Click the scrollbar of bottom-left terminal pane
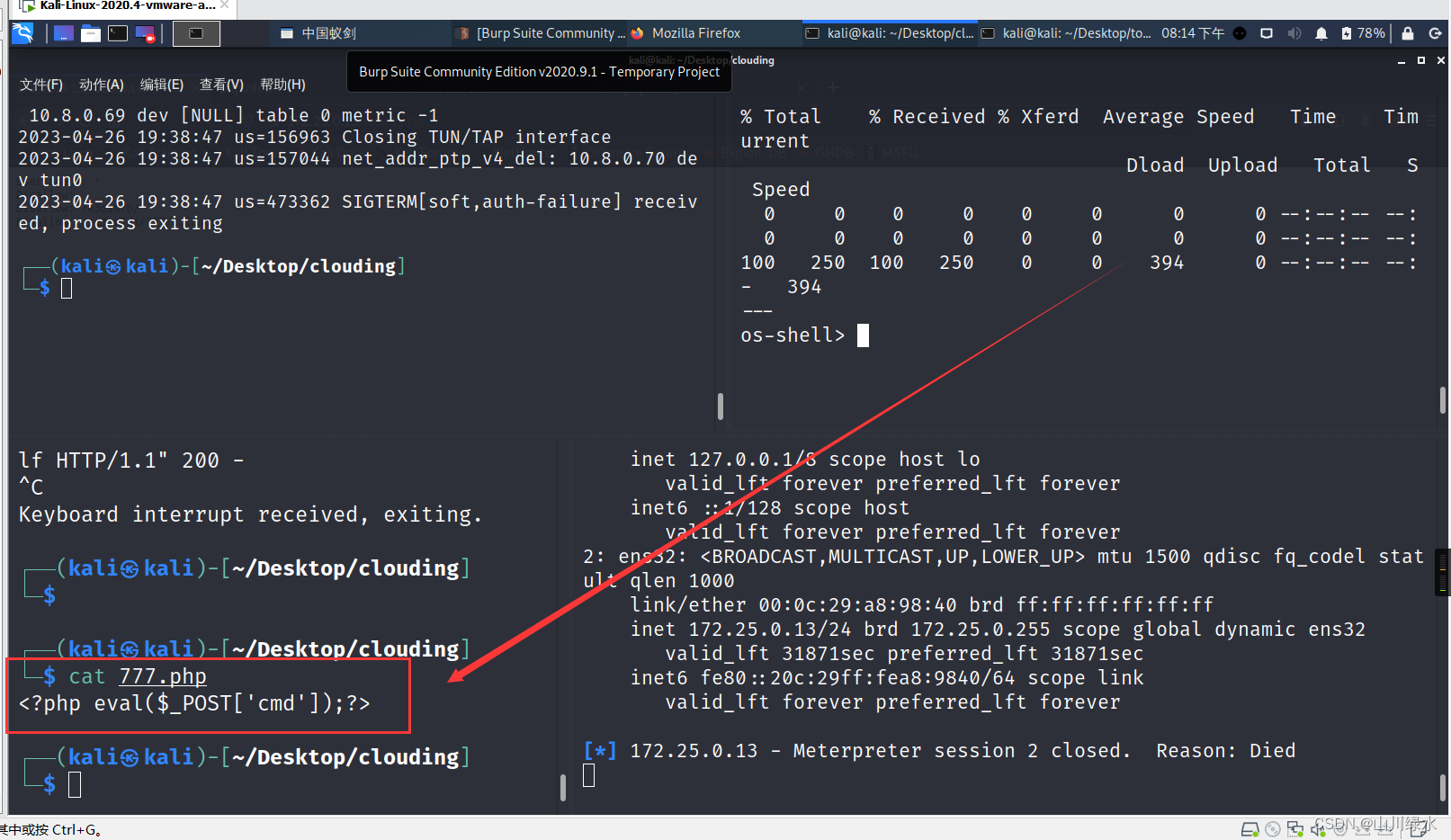1451x840 pixels. 563,787
